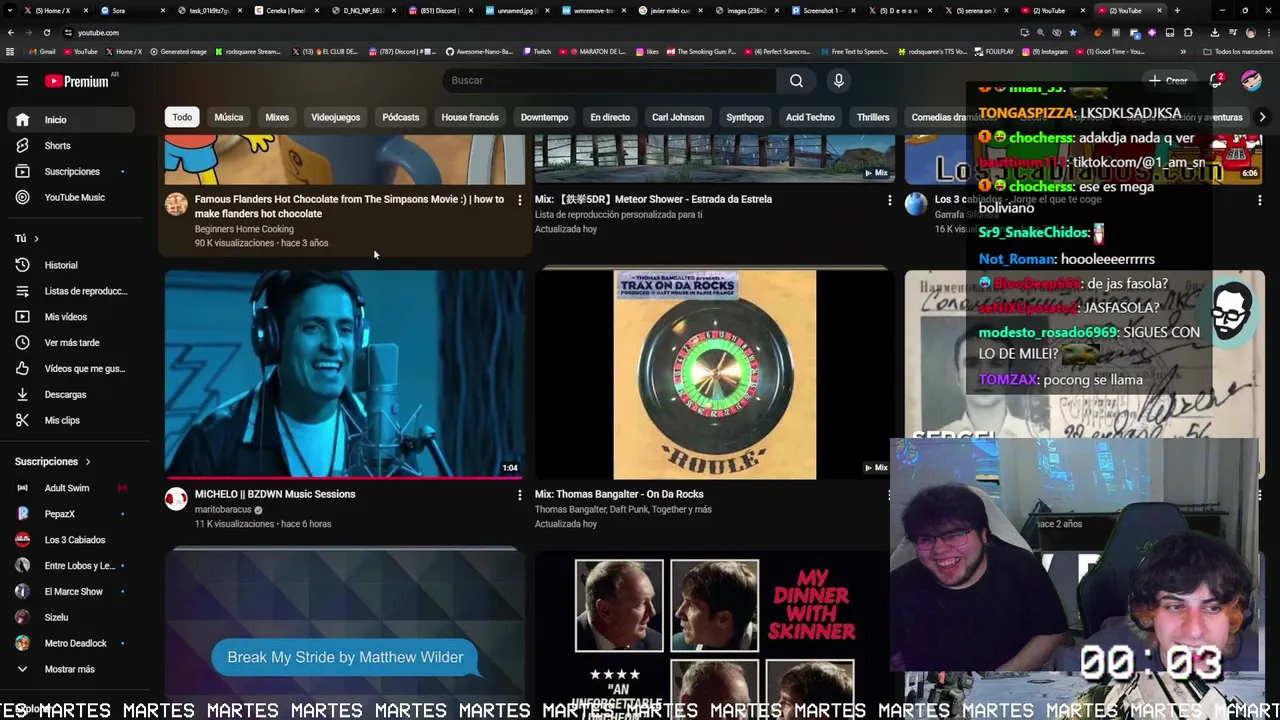
Task: Click the search magnifier button
Action: (x=796, y=81)
